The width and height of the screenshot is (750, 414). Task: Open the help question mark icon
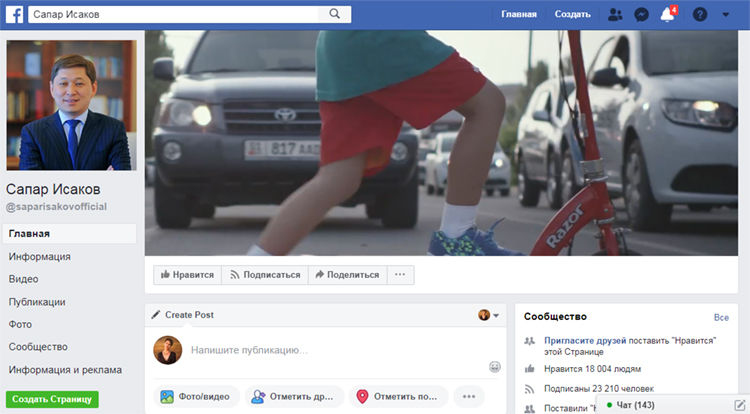click(700, 14)
